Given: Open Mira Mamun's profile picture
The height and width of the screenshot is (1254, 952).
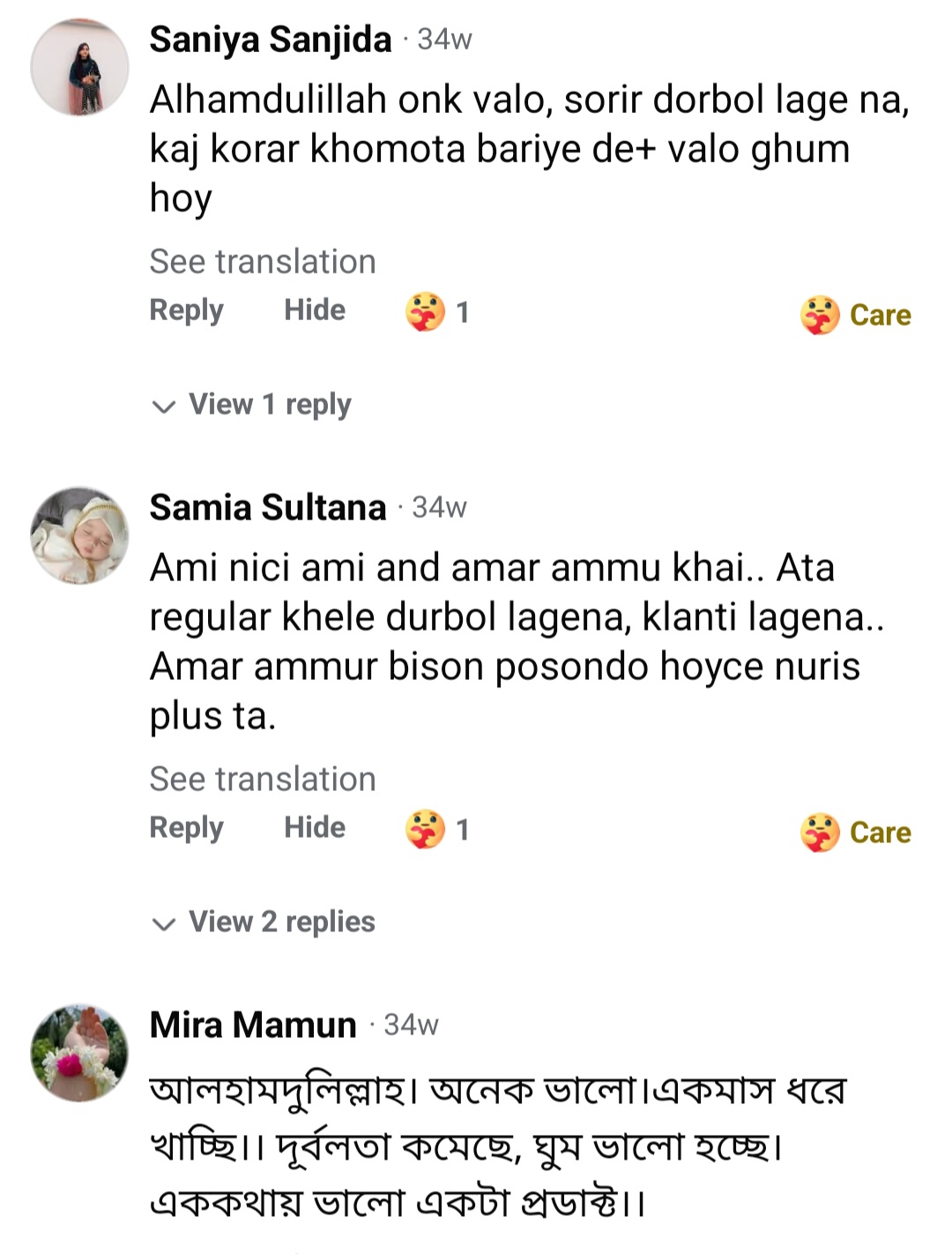Looking at the screenshot, I should point(79,1052).
